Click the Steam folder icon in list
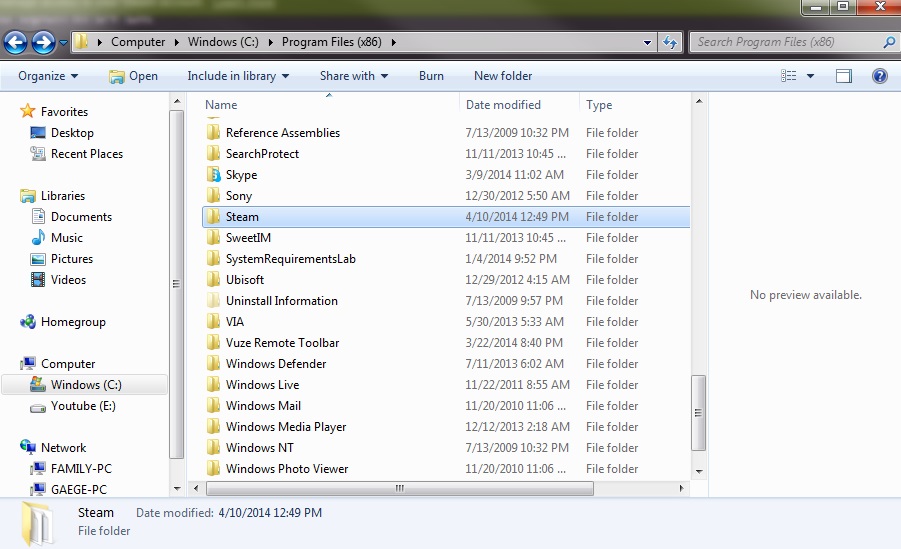This screenshot has width=901, height=549. [x=213, y=216]
